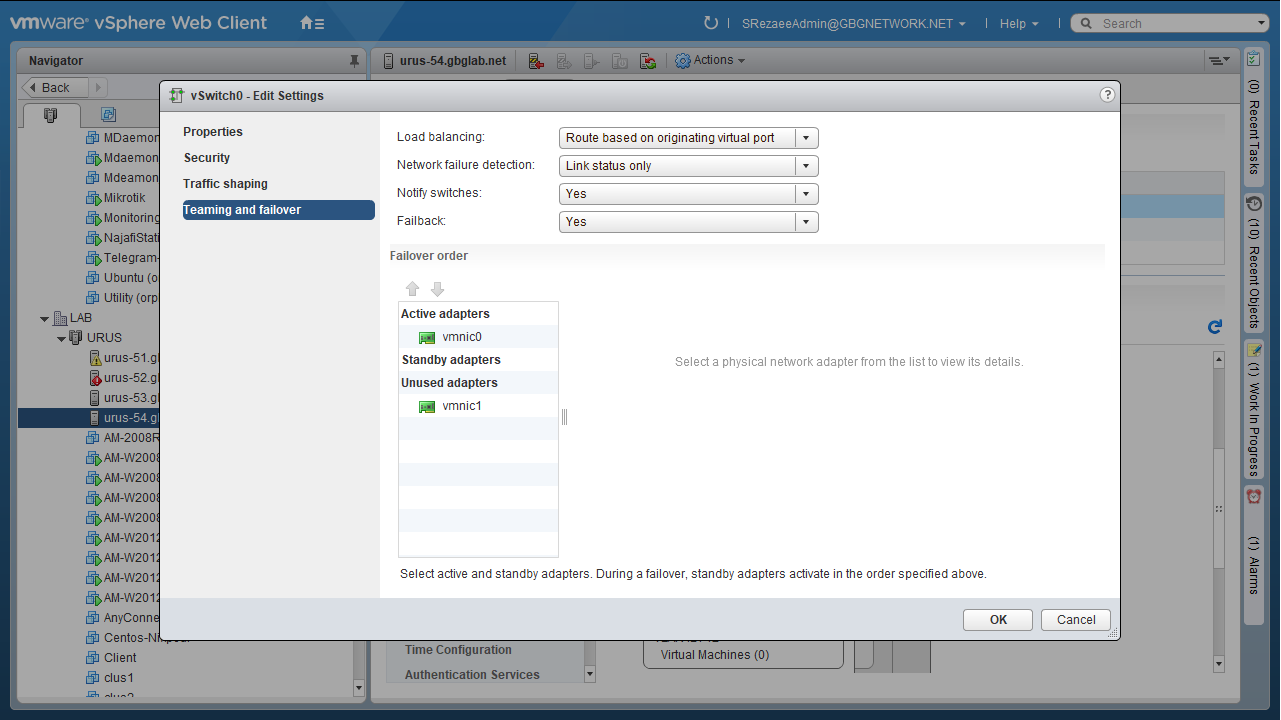This screenshot has width=1281, height=720.
Task: Click the blue refresh icon on right
Action: pos(1215,327)
